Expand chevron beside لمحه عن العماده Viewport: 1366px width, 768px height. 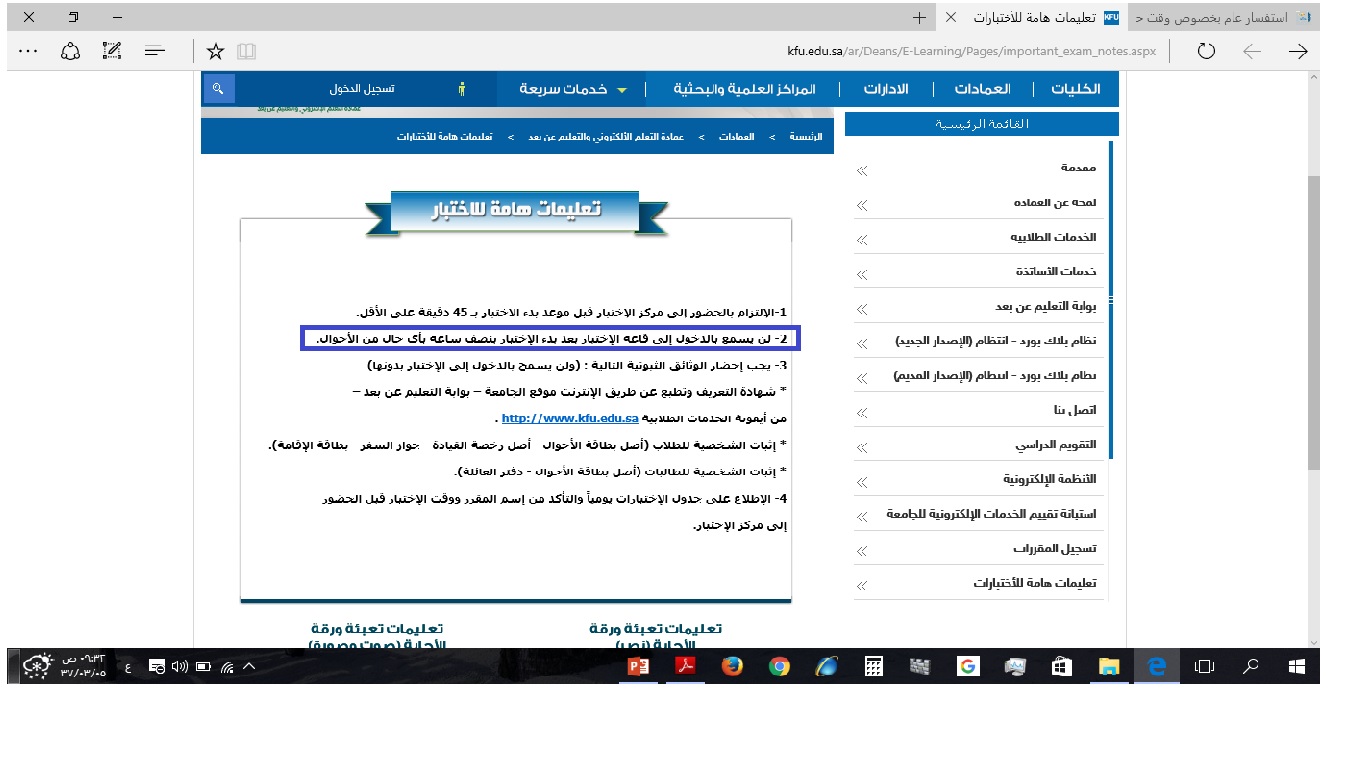pos(862,206)
